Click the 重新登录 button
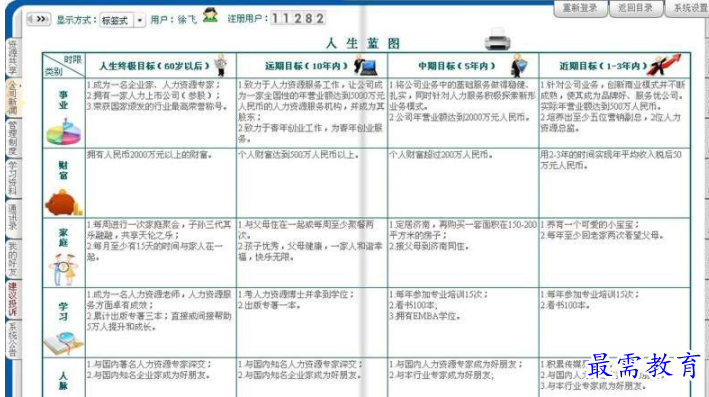 (580, 8)
